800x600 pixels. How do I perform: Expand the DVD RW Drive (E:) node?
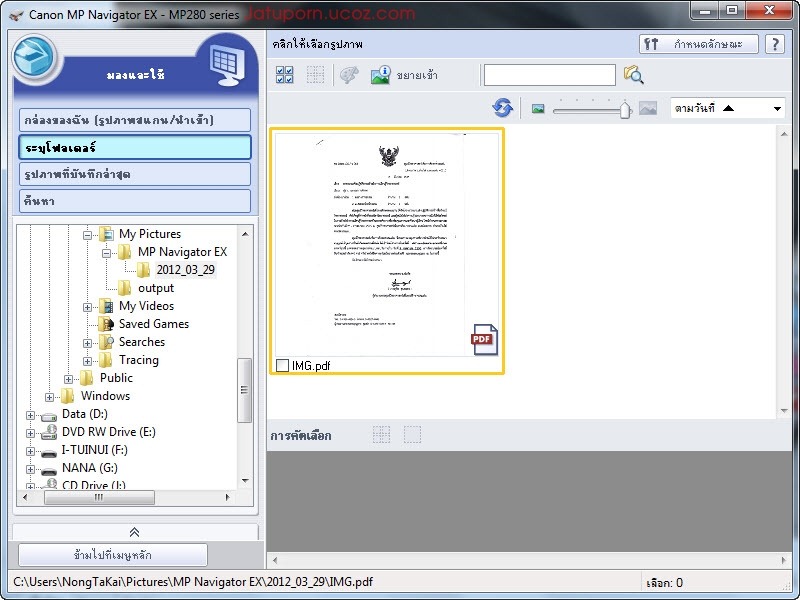click(x=30, y=433)
